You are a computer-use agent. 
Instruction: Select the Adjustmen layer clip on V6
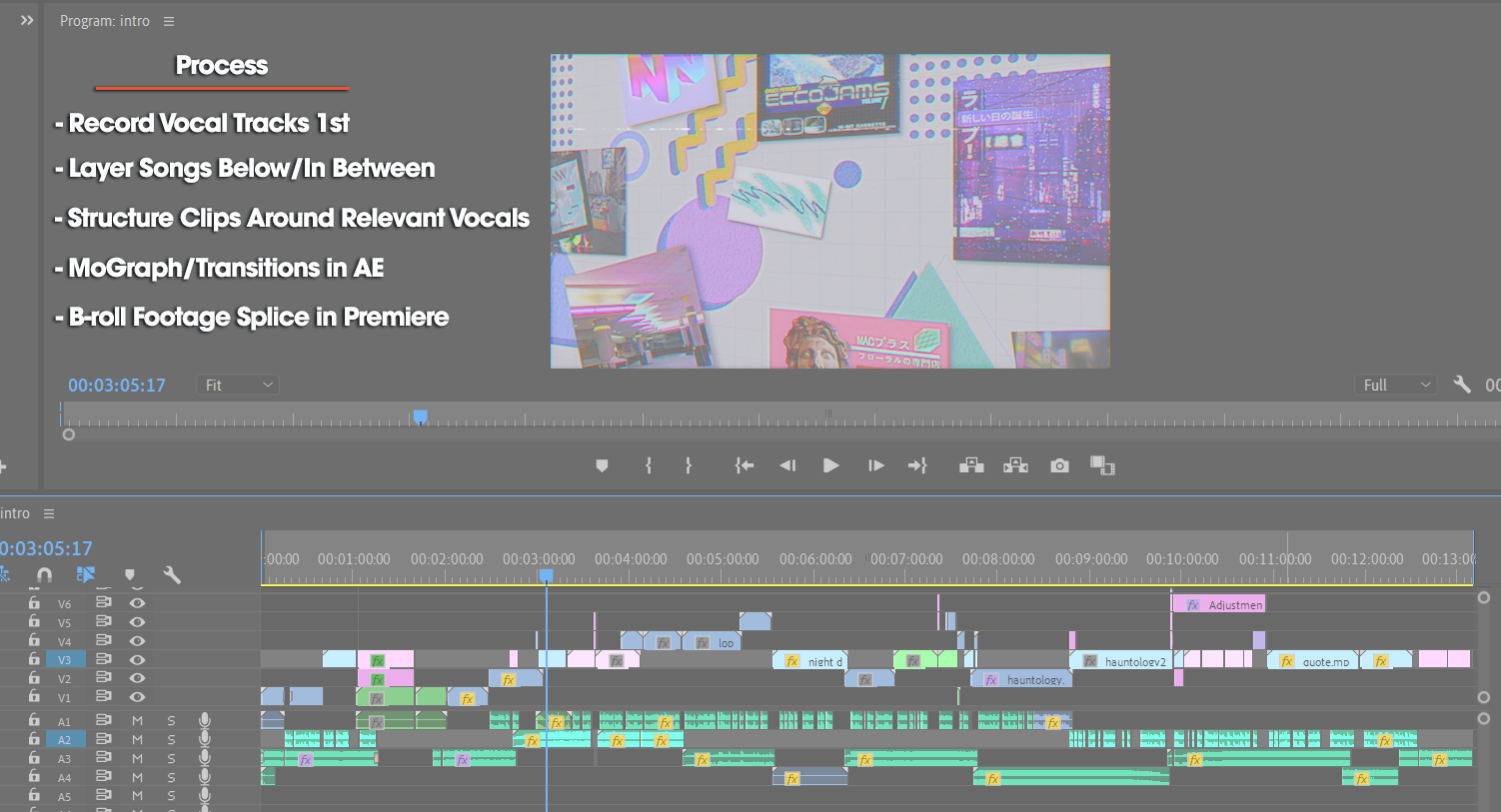[x=1218, y=604]
